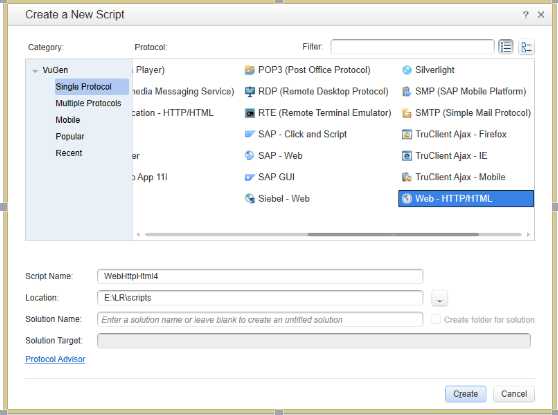558x415 pixels.
Task: Choose the RDP Remote Desktop Protocol icon
Action: 250,91
